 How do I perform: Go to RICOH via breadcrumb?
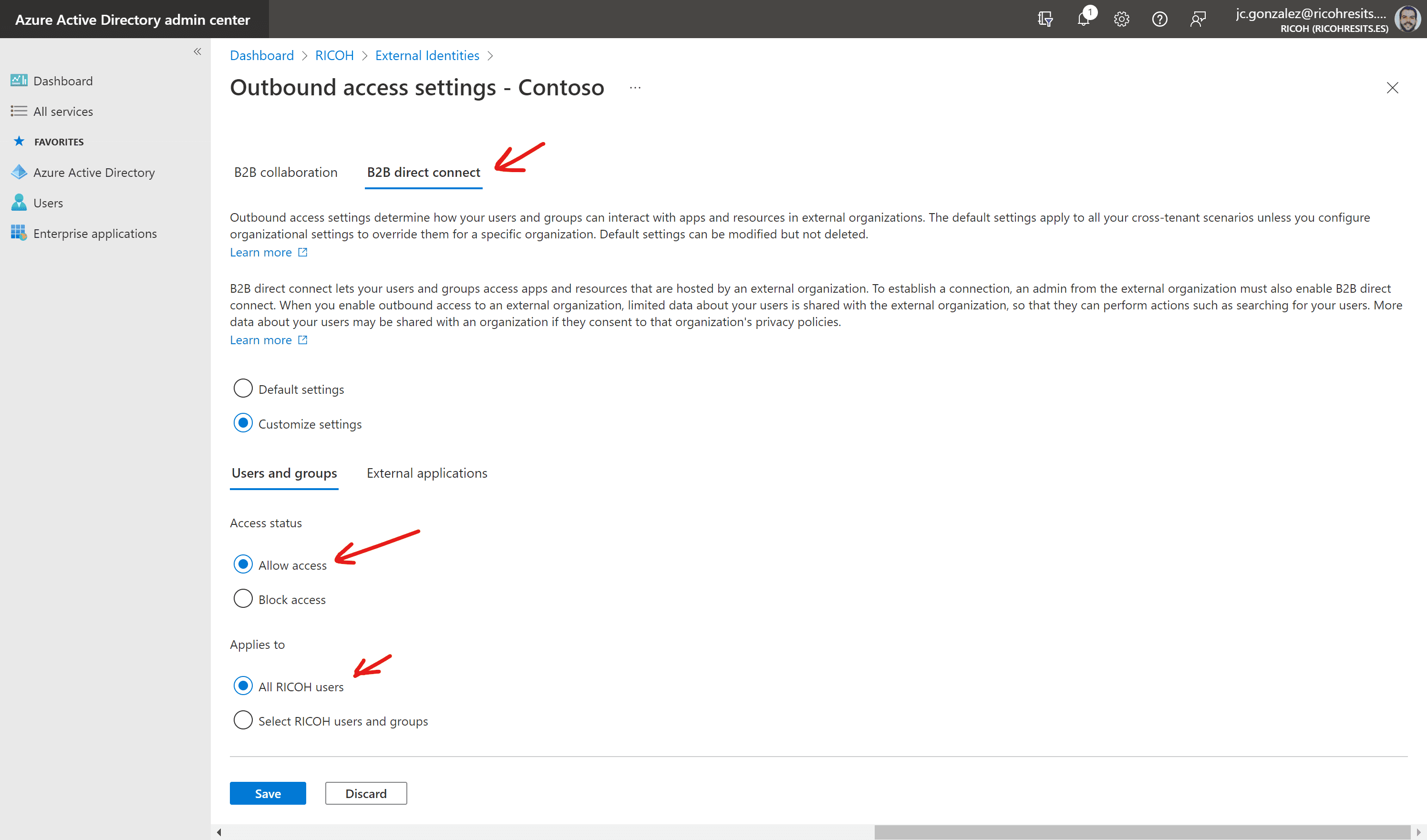[334, 55]
